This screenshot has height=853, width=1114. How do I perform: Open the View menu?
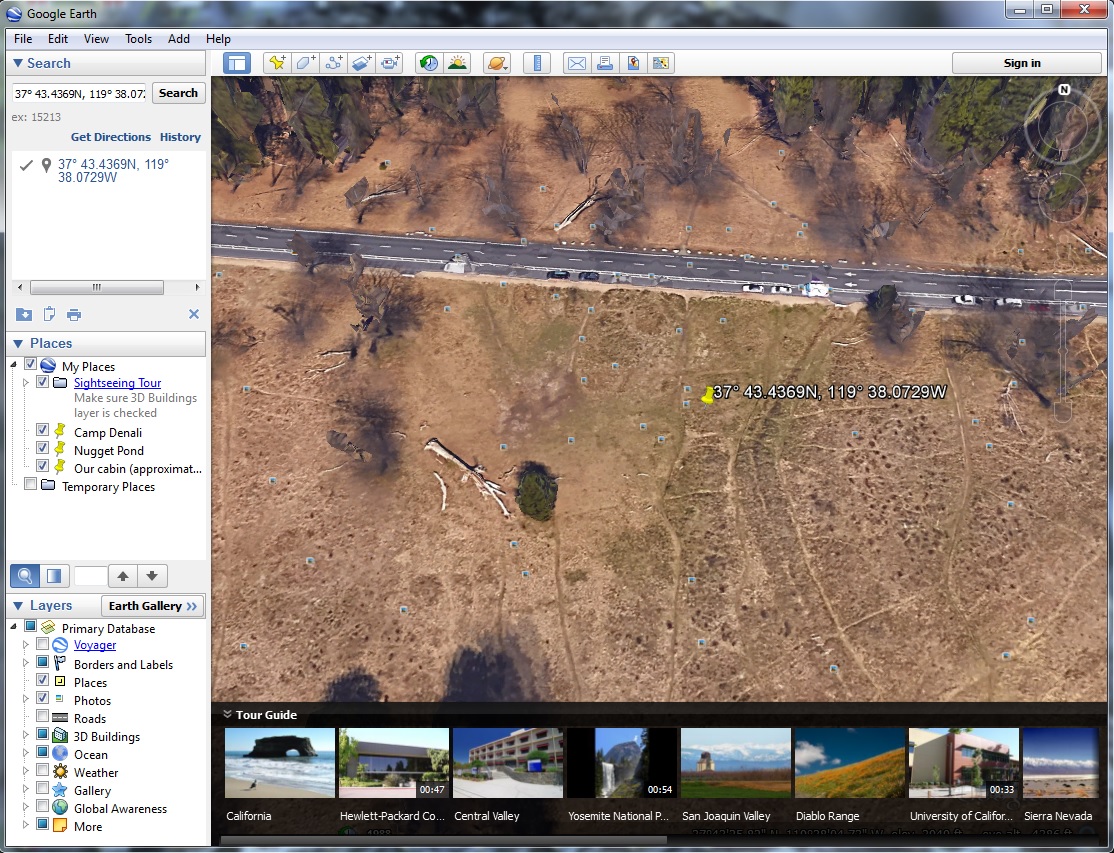click(x=96, y=39)
